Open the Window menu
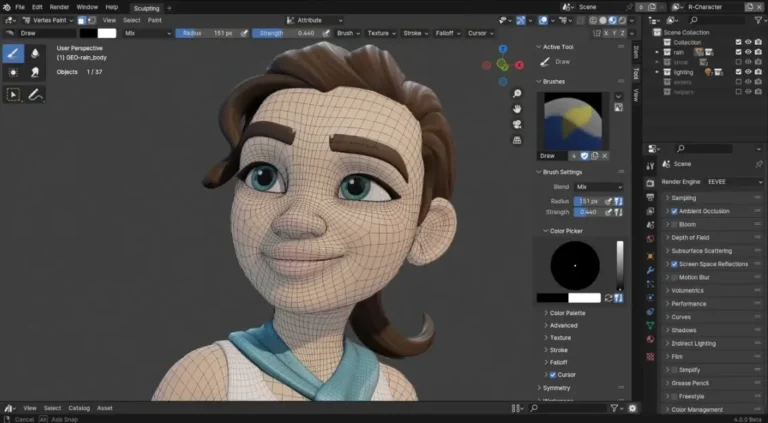 (x=87, y=7)
